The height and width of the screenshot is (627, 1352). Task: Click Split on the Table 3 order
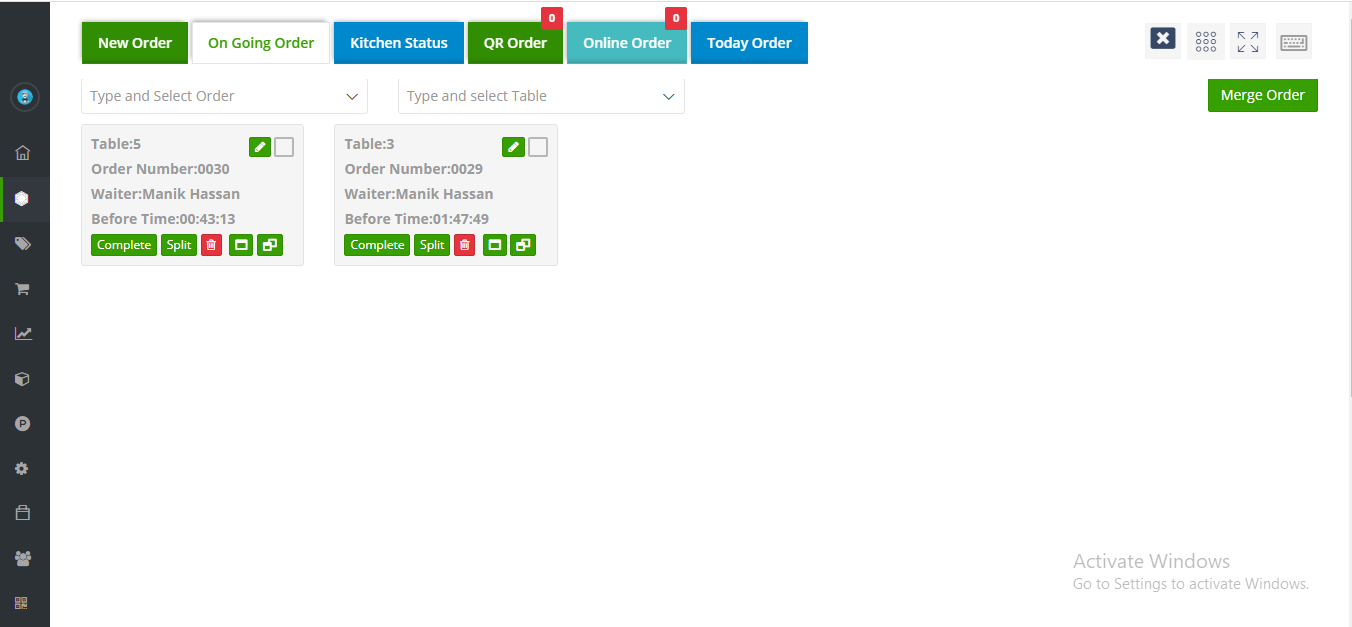click(x=432, y=245)
